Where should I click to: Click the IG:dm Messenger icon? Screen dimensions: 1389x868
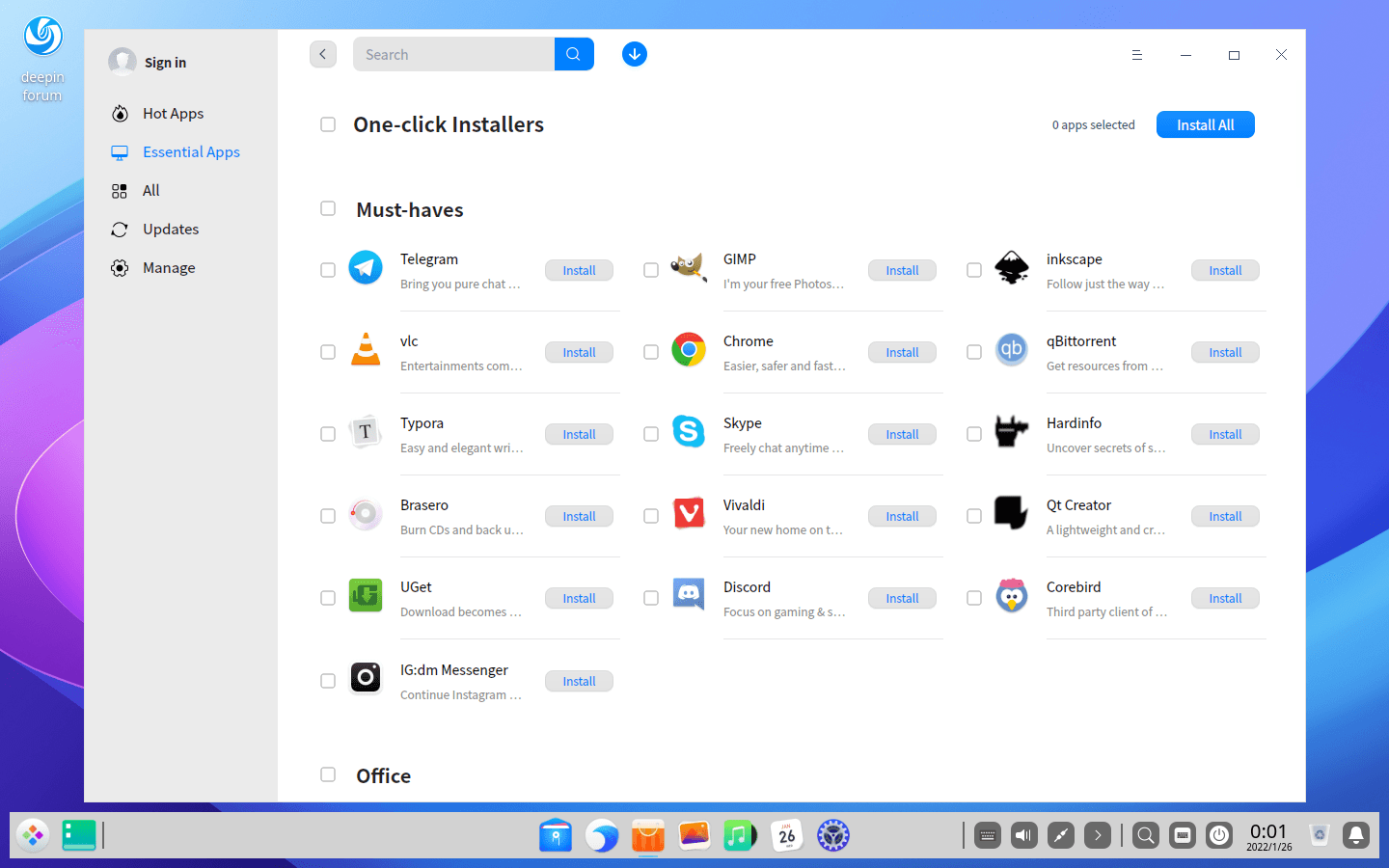coord(366,678)
